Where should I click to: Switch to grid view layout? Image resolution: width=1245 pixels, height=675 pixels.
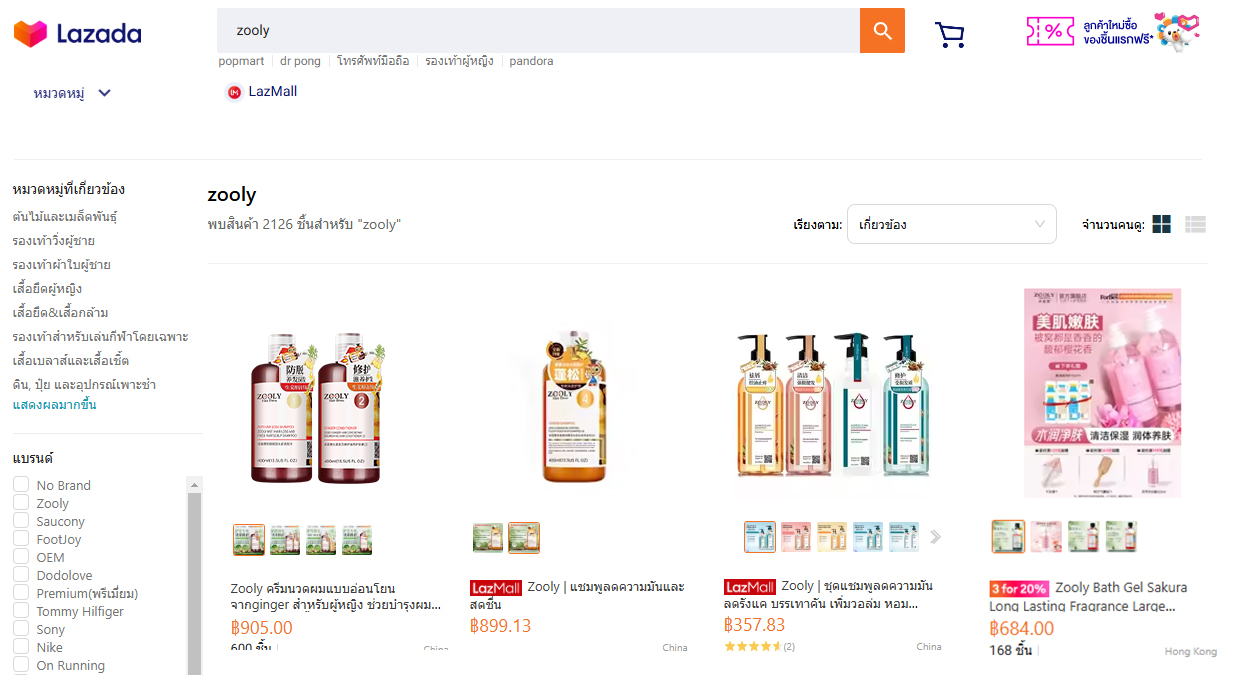(x=1161, y=225)
